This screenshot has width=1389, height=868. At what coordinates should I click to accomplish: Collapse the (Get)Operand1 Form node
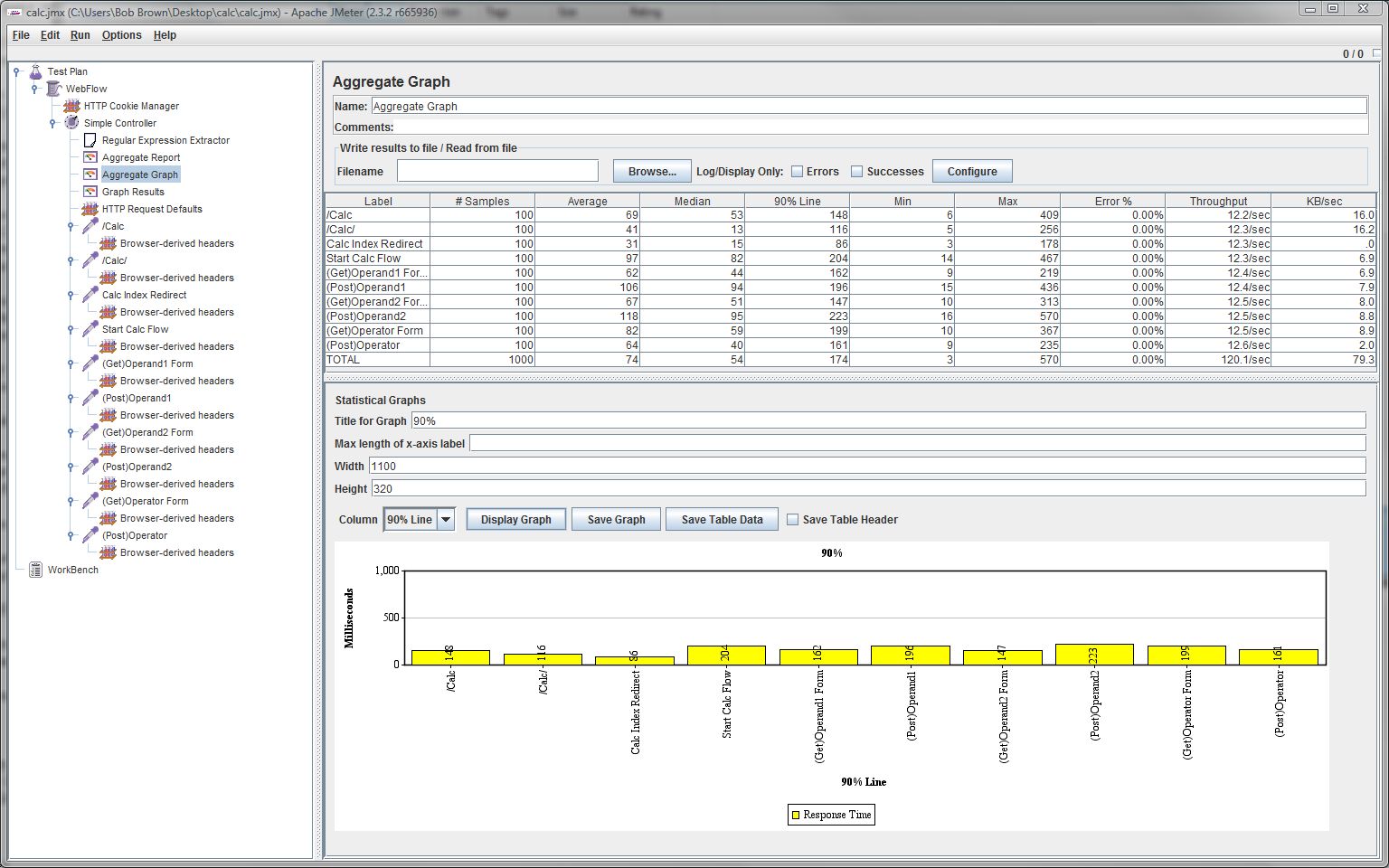71,363
